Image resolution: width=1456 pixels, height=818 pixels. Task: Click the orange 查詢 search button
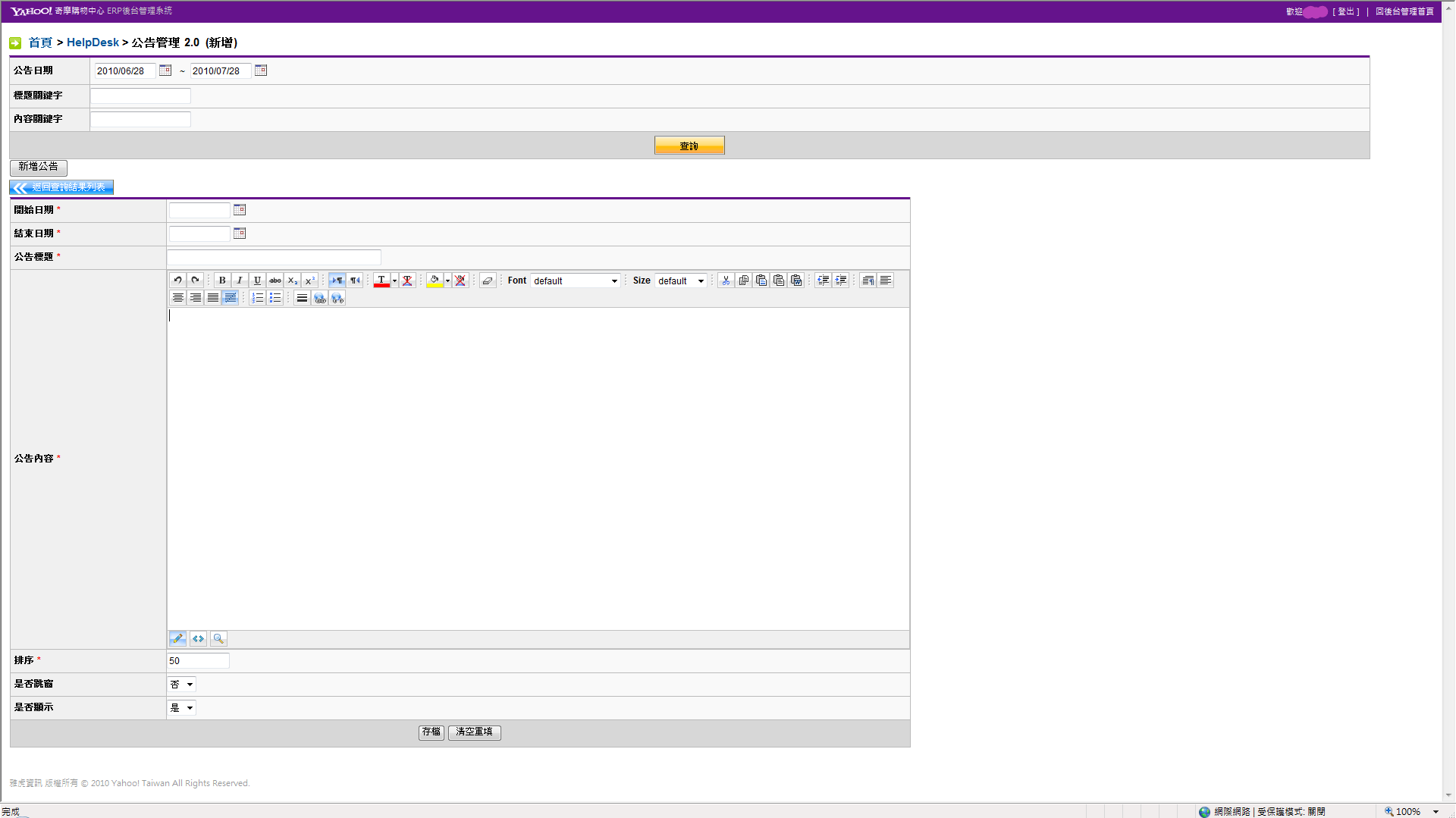689,146
